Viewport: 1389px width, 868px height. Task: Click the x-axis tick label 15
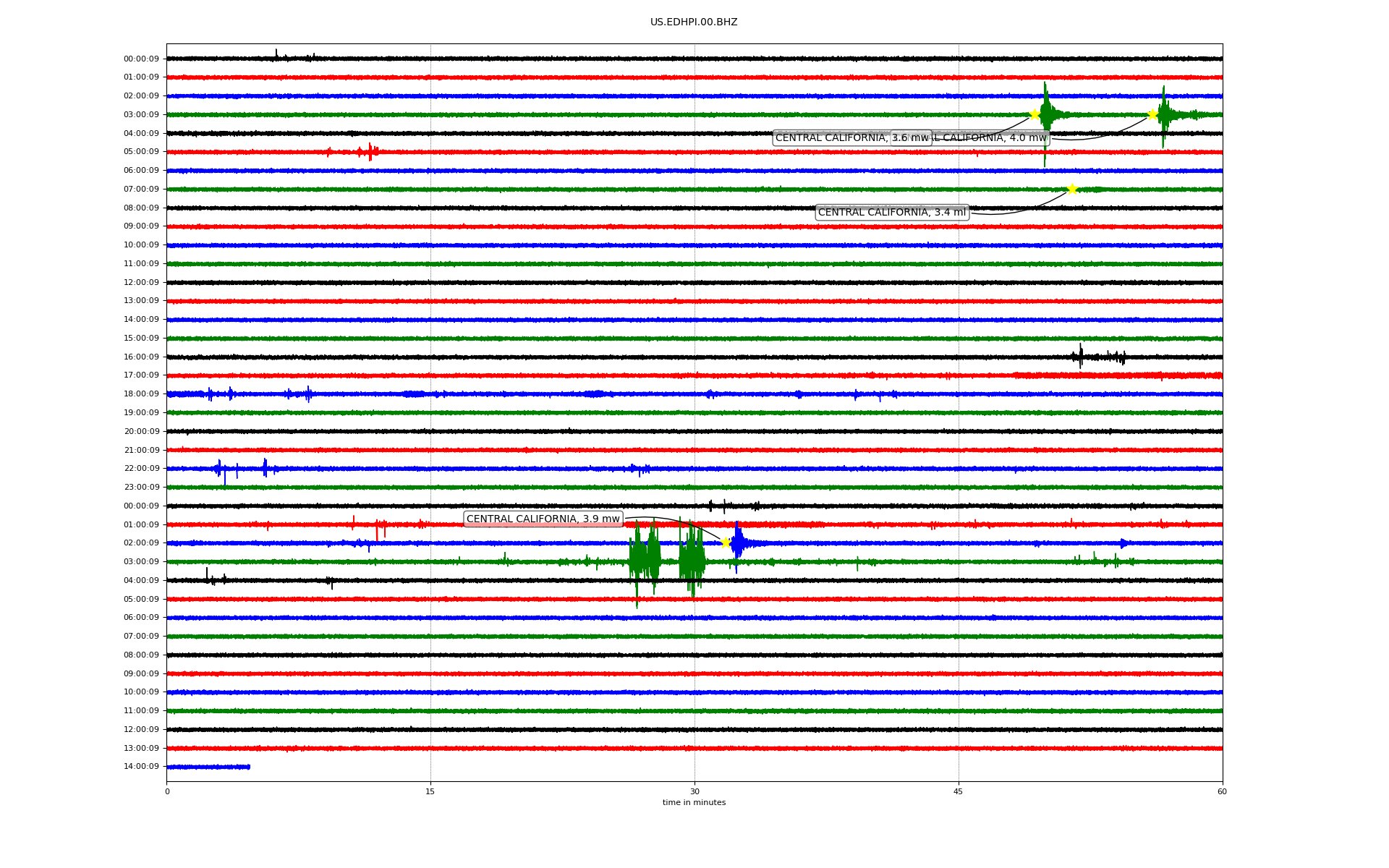pyautogui.click(x=430, y=791)
